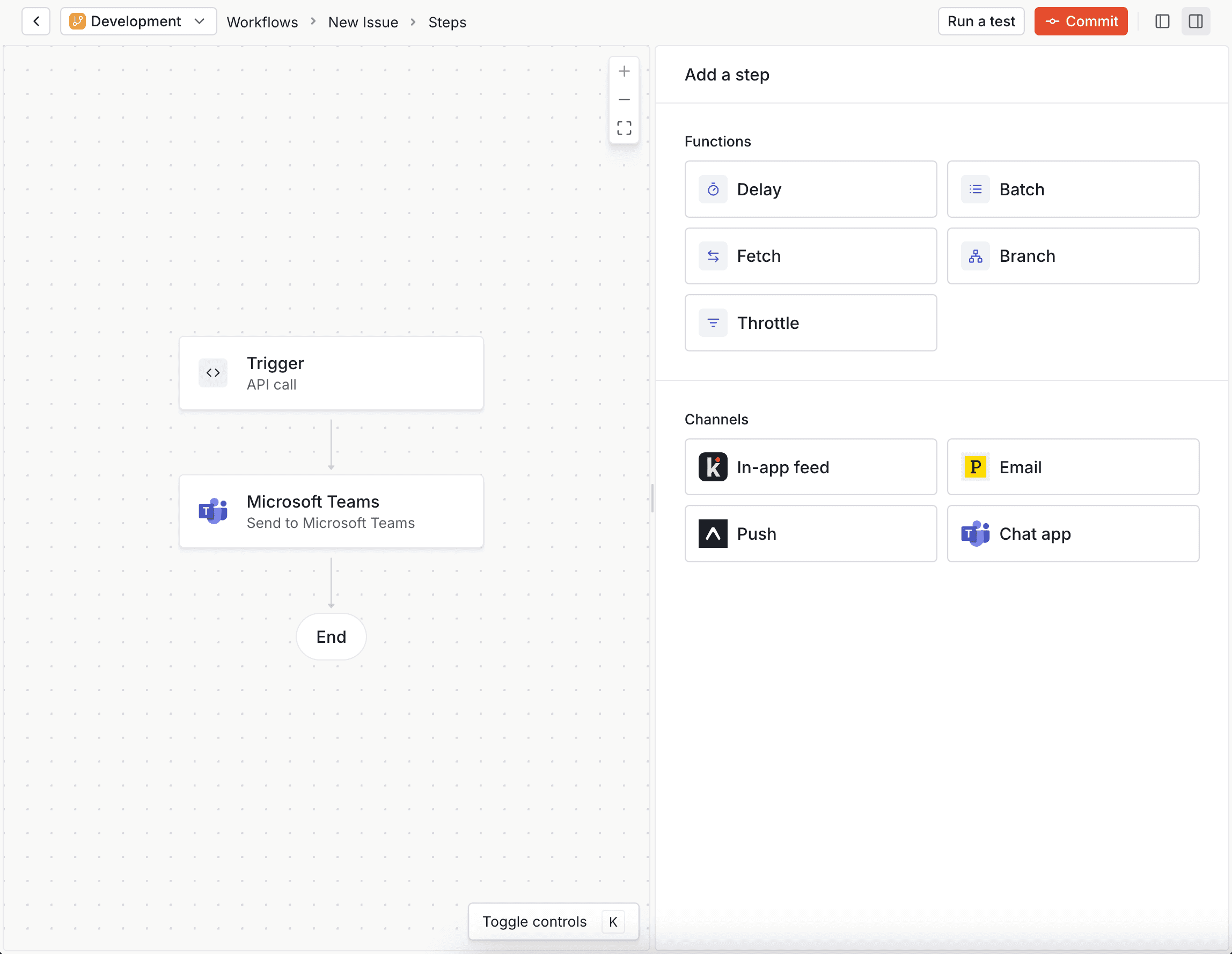Viewport: 1232px width, 954px height.
Task: Expand the Steps breadcrumb navigation
Action: coord(447,21)
